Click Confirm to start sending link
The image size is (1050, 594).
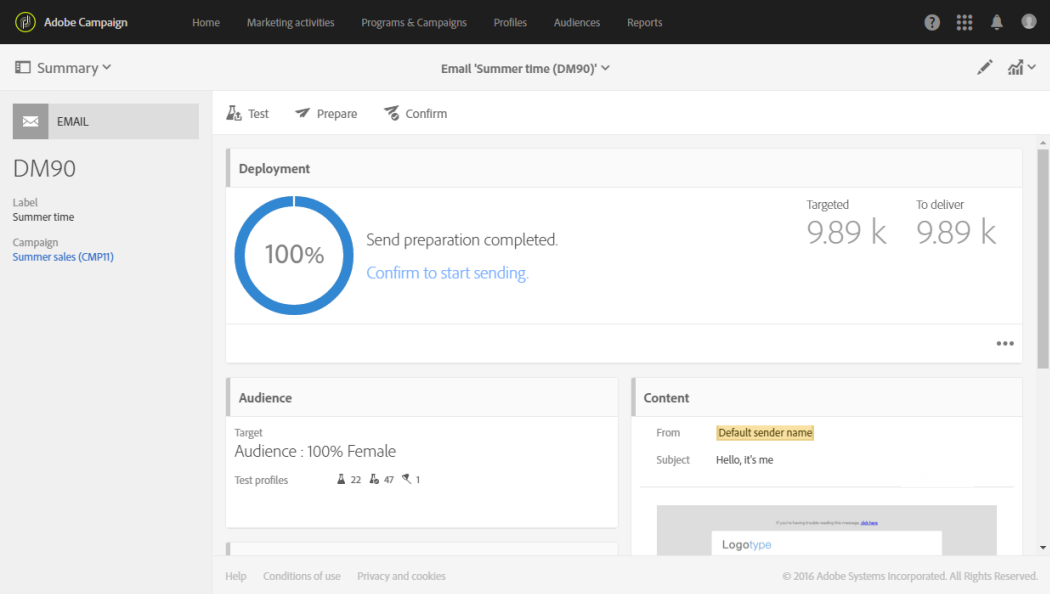[447, 273]
